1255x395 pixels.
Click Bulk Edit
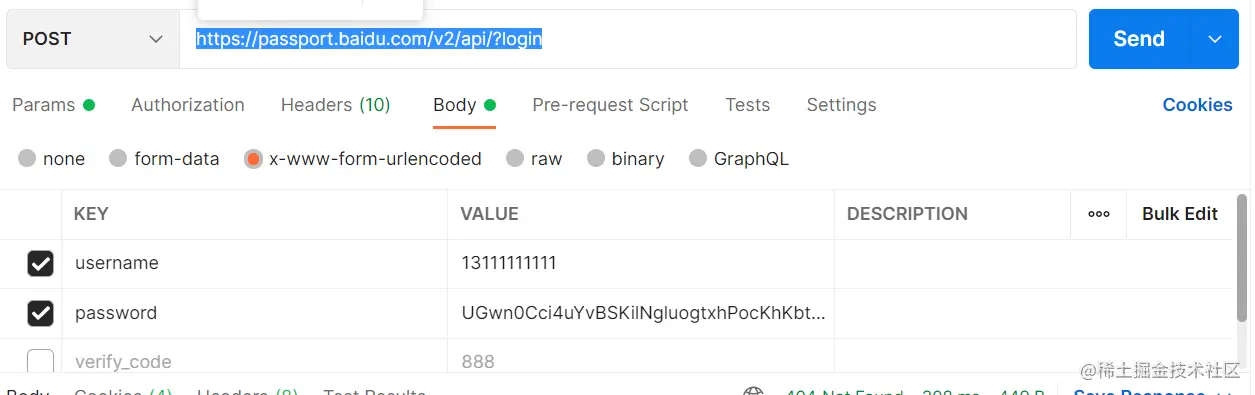pos(1180,214)
